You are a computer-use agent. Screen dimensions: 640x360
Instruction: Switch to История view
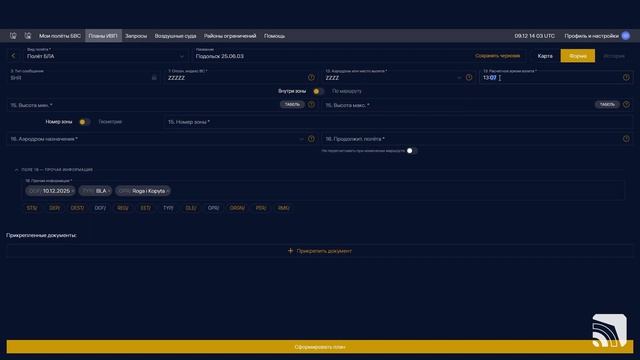click(x=614, y=56)
